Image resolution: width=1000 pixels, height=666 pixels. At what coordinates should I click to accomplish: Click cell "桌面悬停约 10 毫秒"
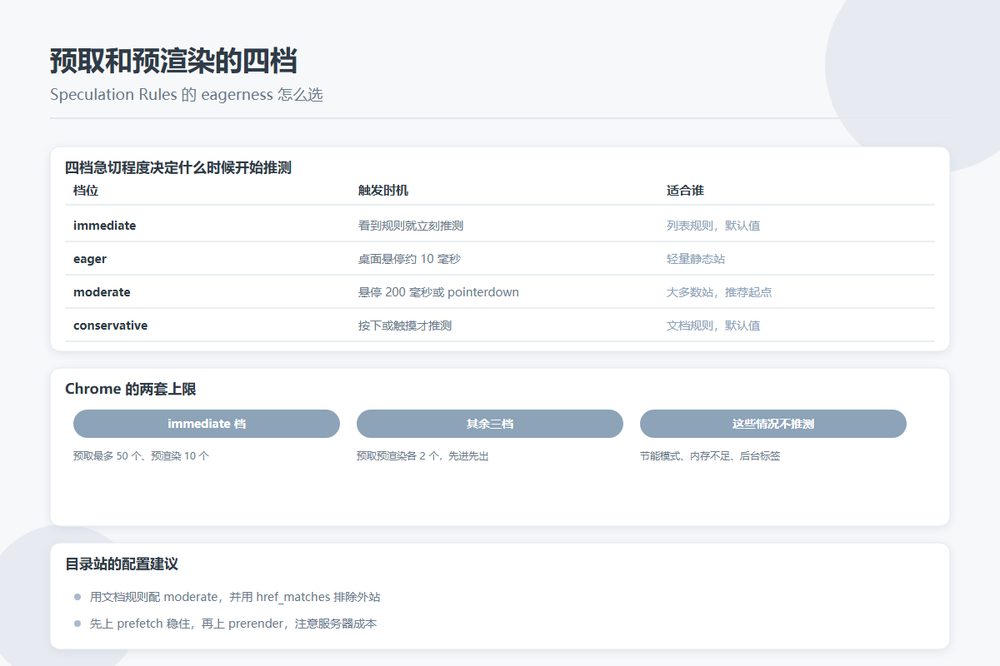[409, 258]
